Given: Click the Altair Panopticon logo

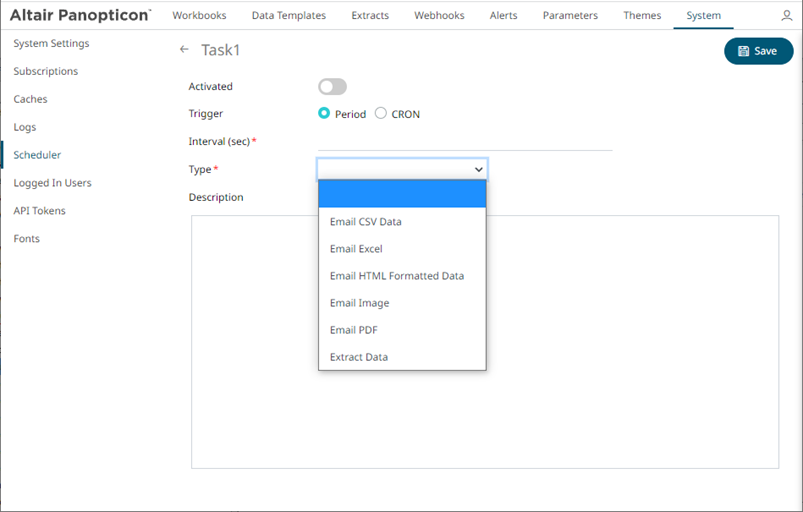Looking at the screenshot, I should [80, 16].
